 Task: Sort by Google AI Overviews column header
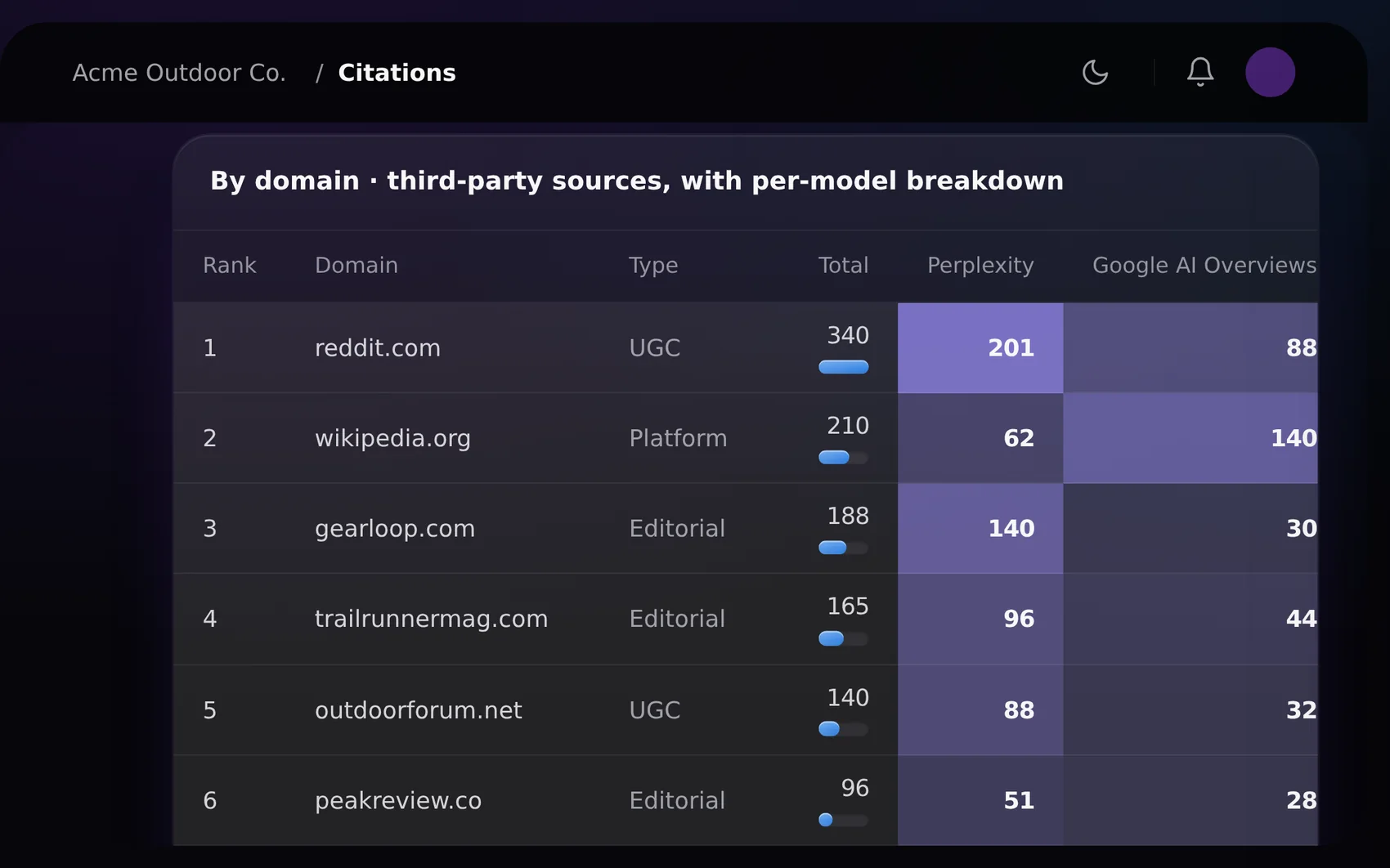[1204, 266]
